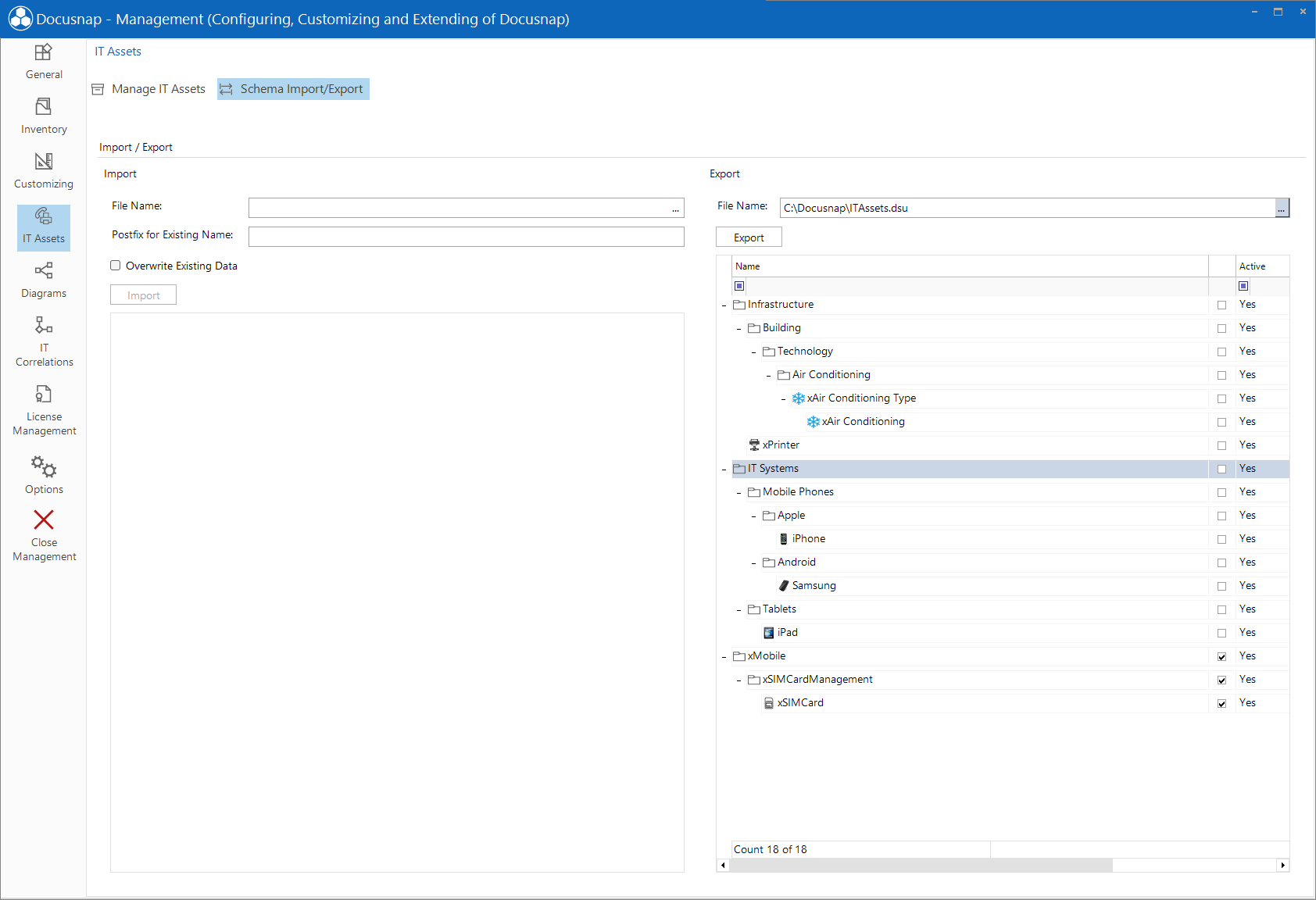Image resolution: width=1316 pixels, height=900 pixels.
Task: Switch to Schema Import/Export tab
Action: tap(293, 89)
